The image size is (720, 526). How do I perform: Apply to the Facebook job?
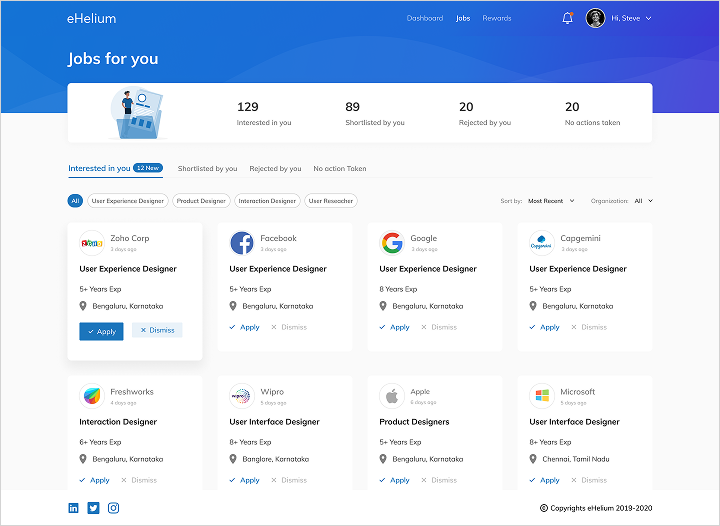(x=245, y=327)
